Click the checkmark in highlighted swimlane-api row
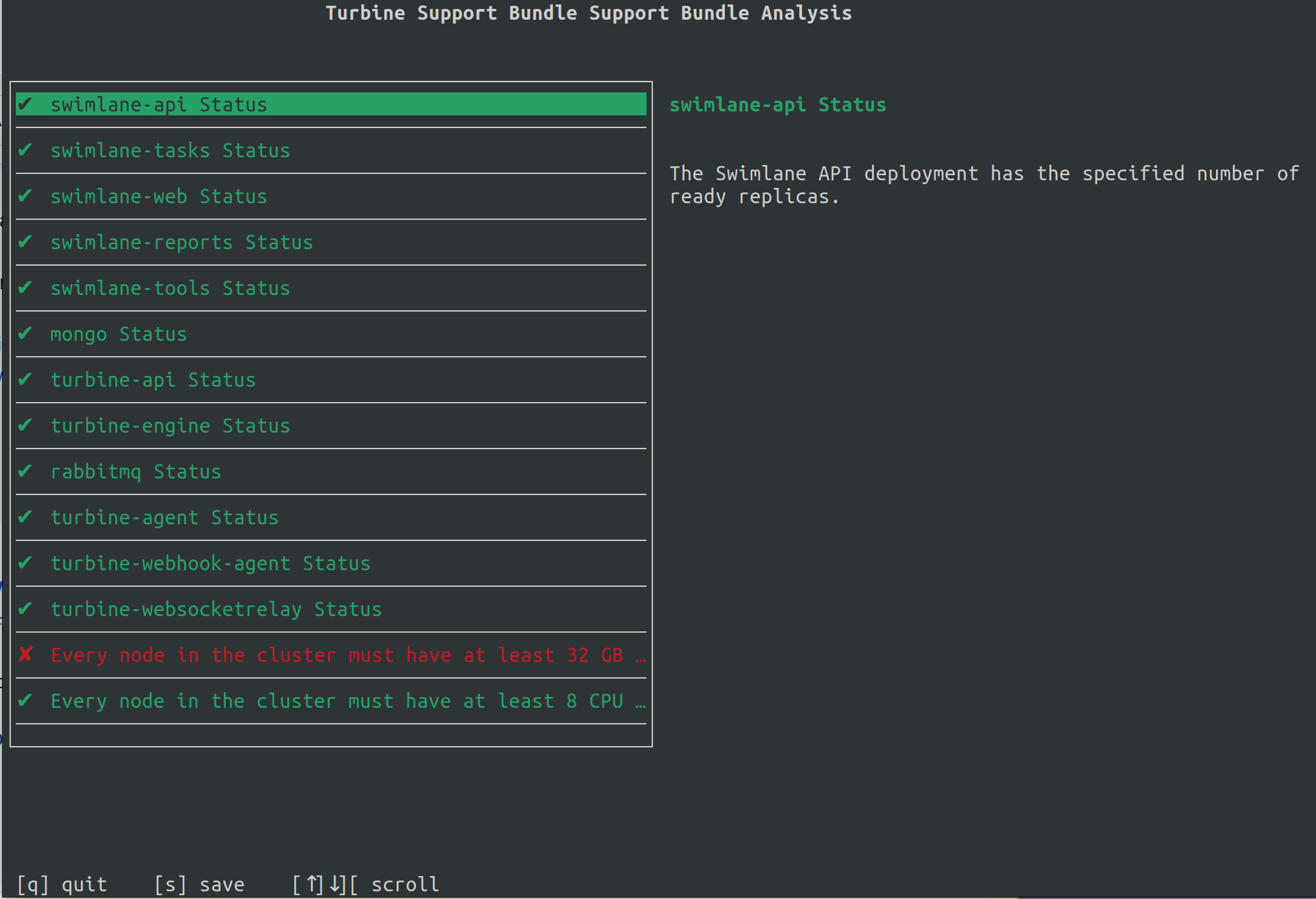1316x899 pixels. (25, 104)
